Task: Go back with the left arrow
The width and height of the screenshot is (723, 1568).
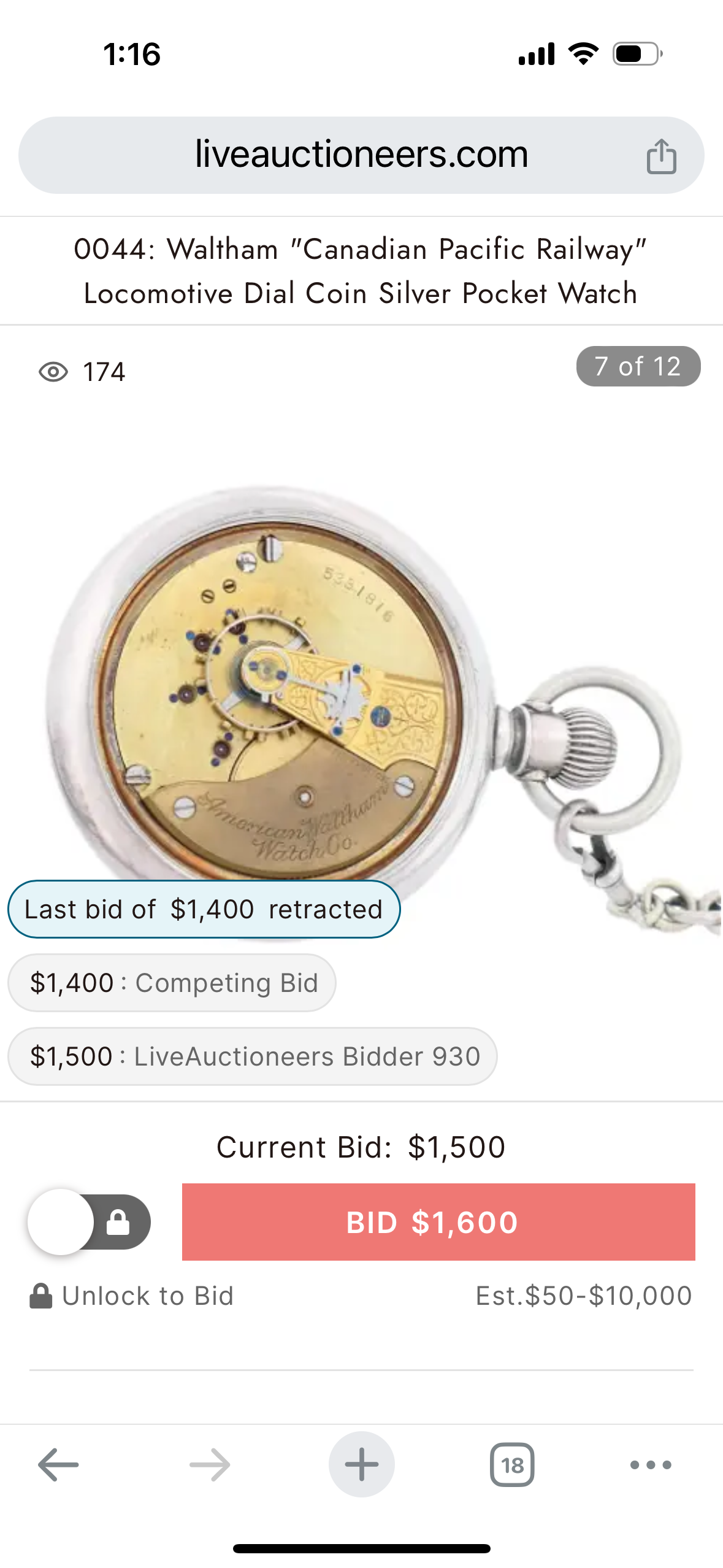Action: tap(58, 1464)
